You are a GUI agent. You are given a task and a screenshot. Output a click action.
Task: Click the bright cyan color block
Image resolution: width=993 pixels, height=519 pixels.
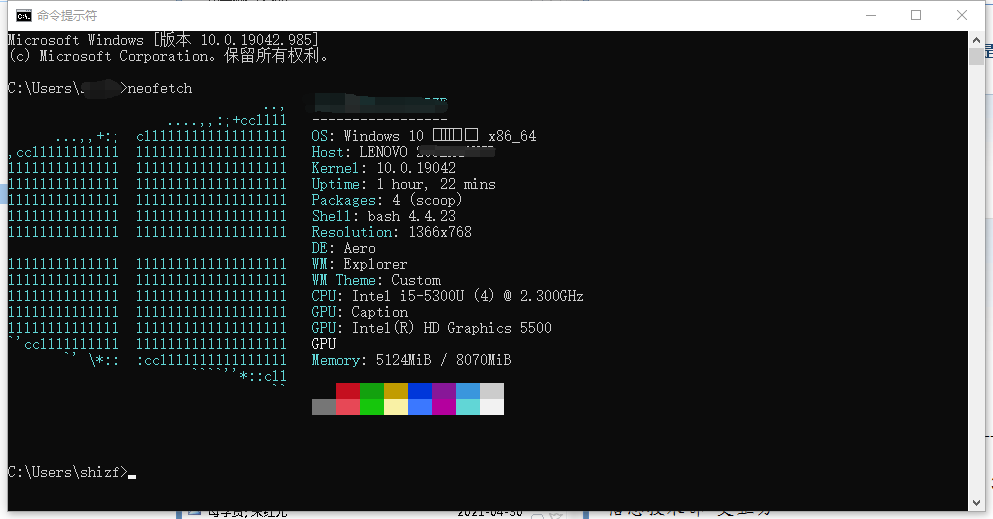click(x=467, y=407)
